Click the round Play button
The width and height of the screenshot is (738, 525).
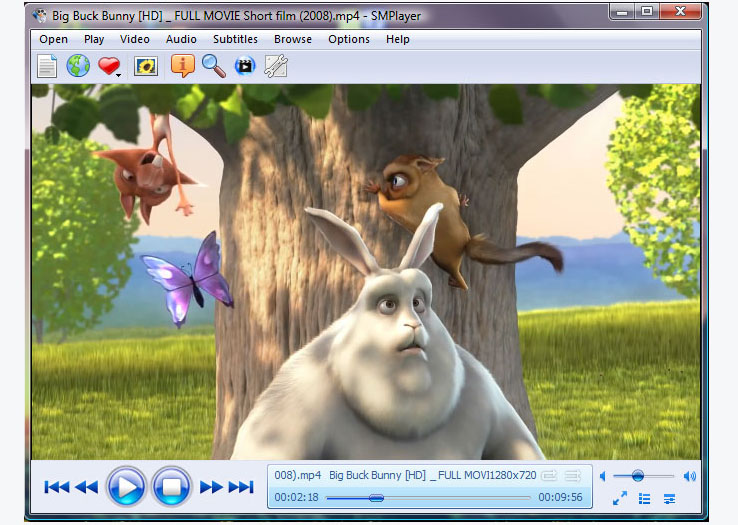[126, 486]
